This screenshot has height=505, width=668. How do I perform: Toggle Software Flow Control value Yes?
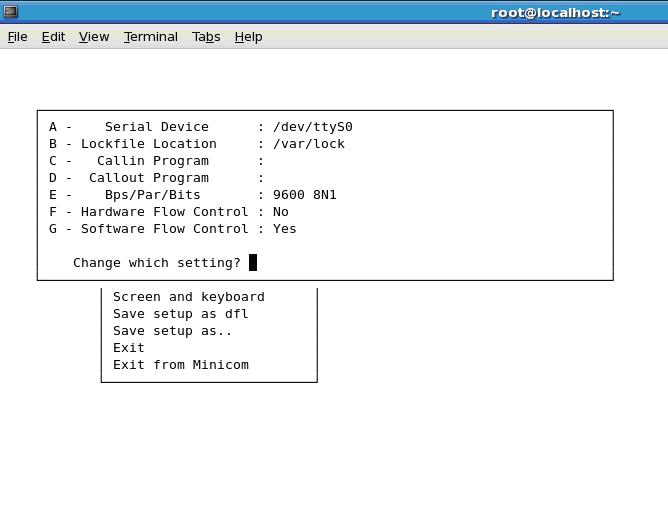tap(285, 229)
